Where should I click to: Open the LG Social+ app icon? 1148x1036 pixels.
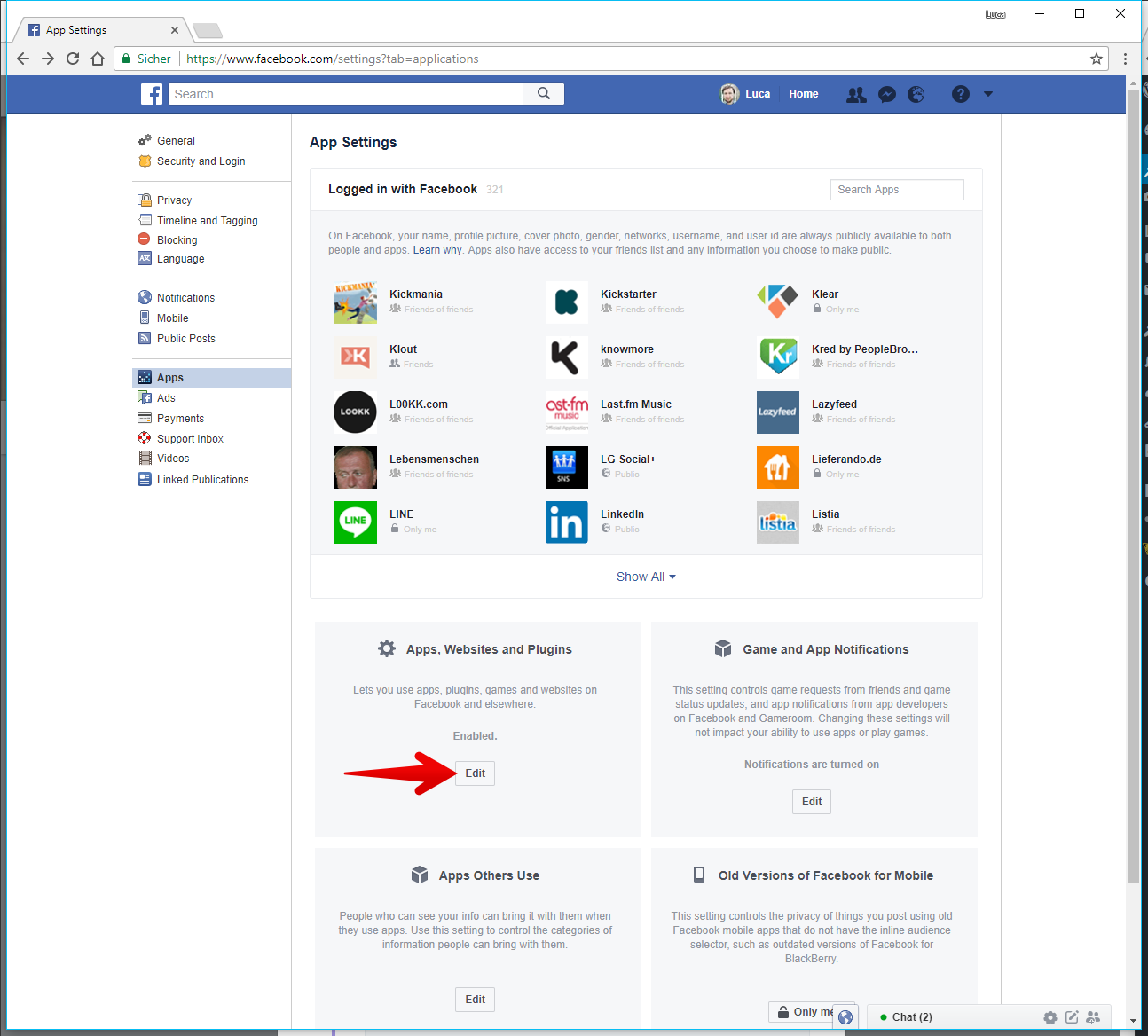pyautogui.click(x=567, y=467)
